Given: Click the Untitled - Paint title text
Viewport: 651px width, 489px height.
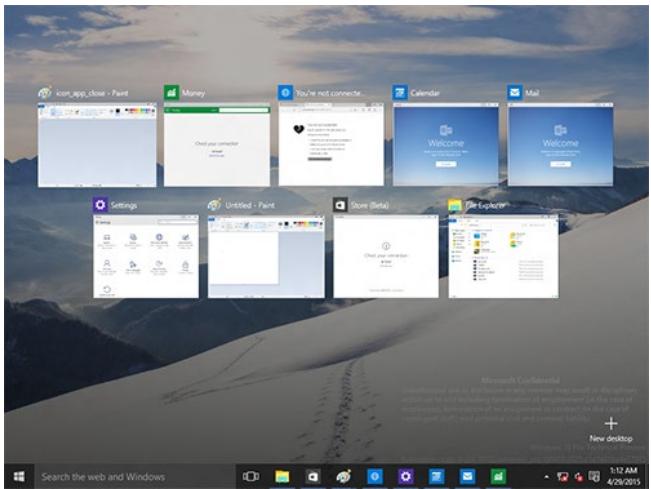Looking at the screenshot, I should (250, 205).
